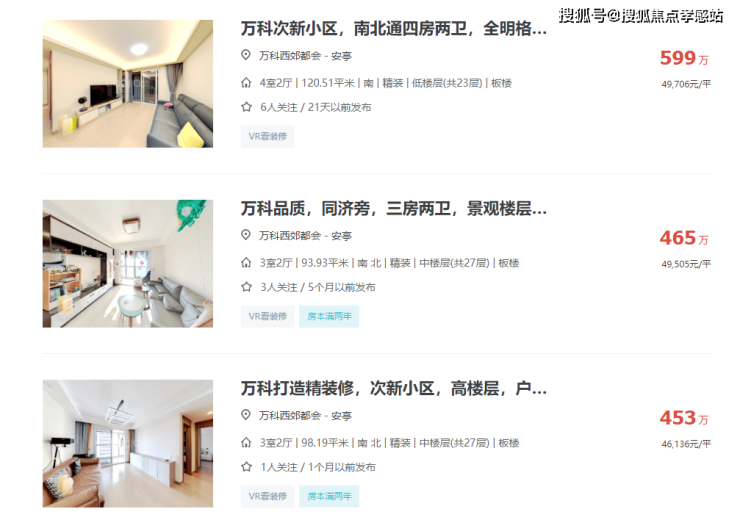Click star icon next to 1人关注
The height and width of the screenshot is (531, 740).
246,467
